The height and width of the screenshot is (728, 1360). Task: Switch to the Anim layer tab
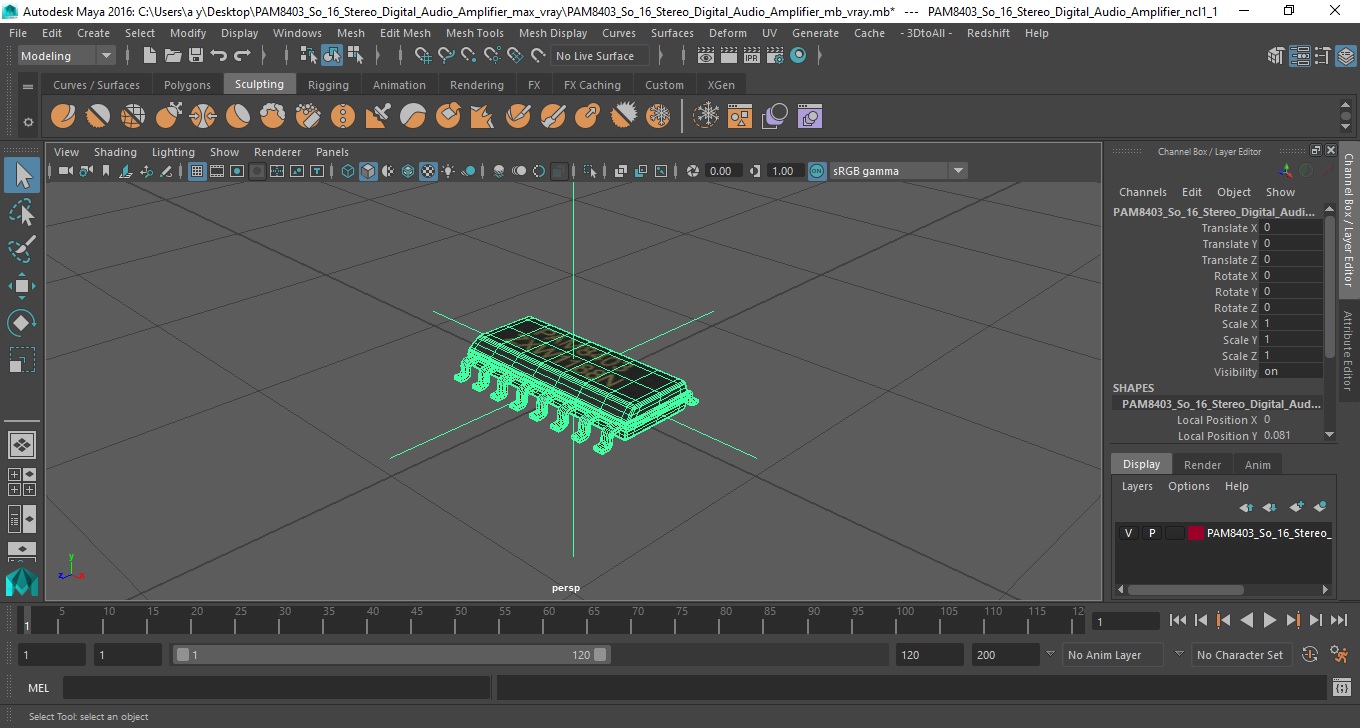coord(1257,465)
